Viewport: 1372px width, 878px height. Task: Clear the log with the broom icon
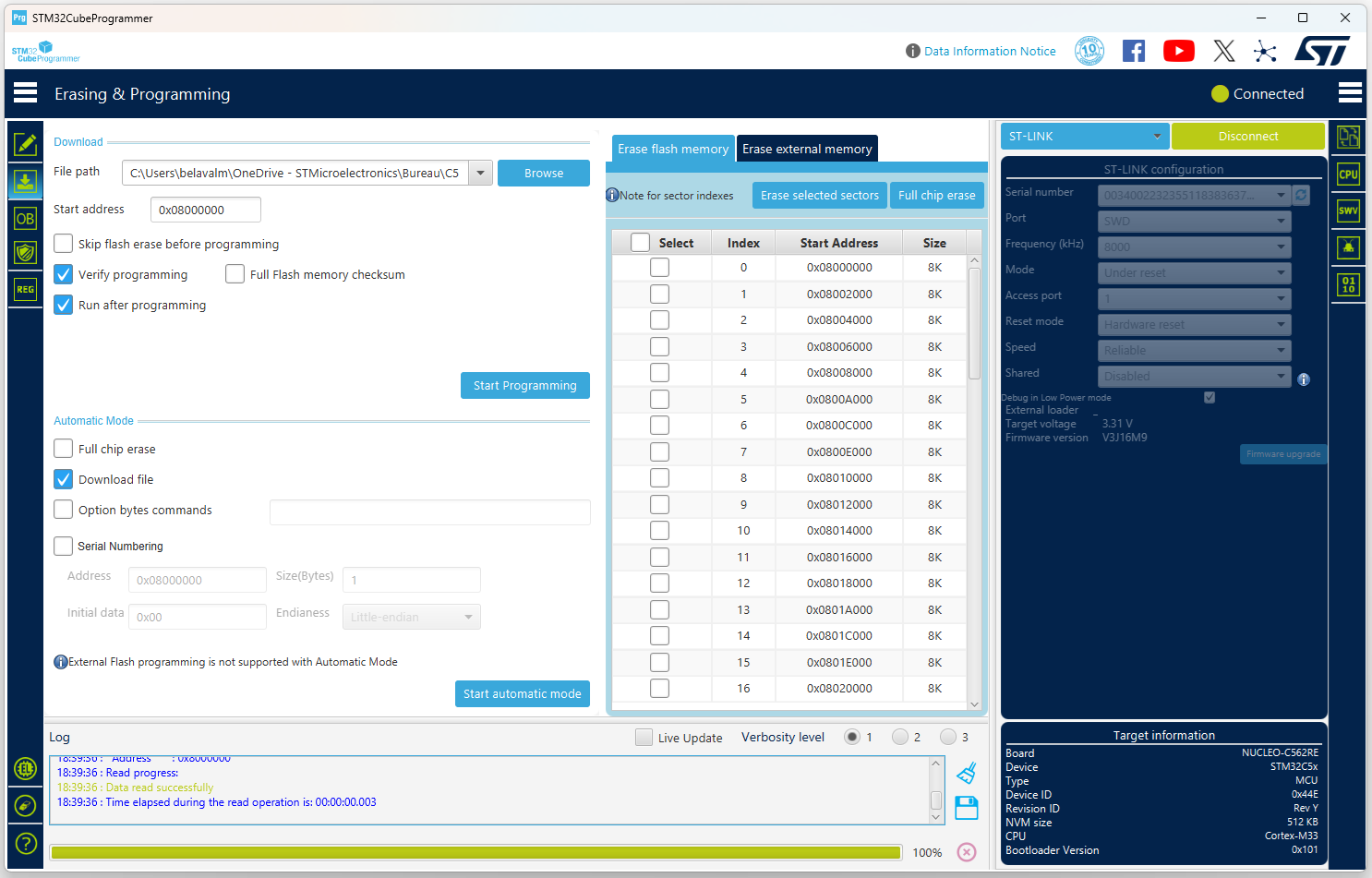coord(967,773)
